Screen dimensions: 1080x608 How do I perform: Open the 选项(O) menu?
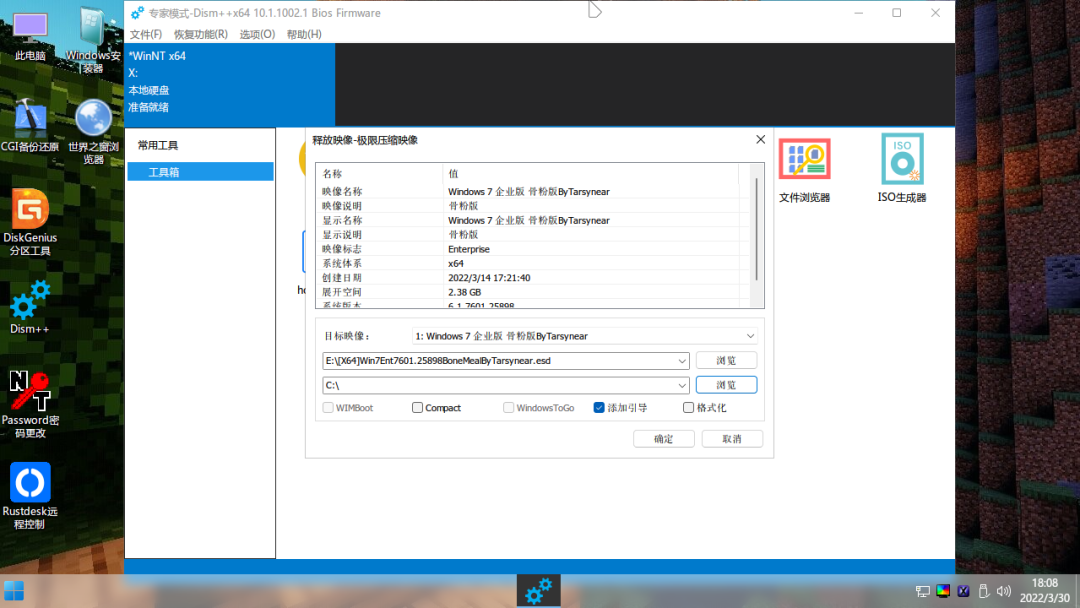click(257, 34)
